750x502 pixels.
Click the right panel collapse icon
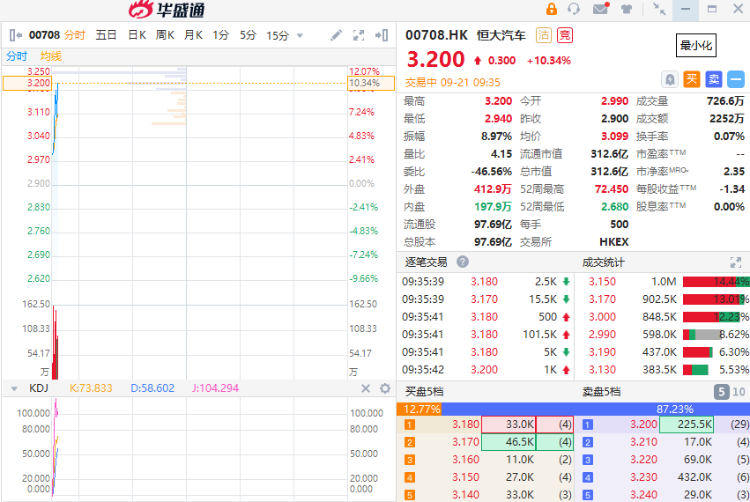point(381,35)
